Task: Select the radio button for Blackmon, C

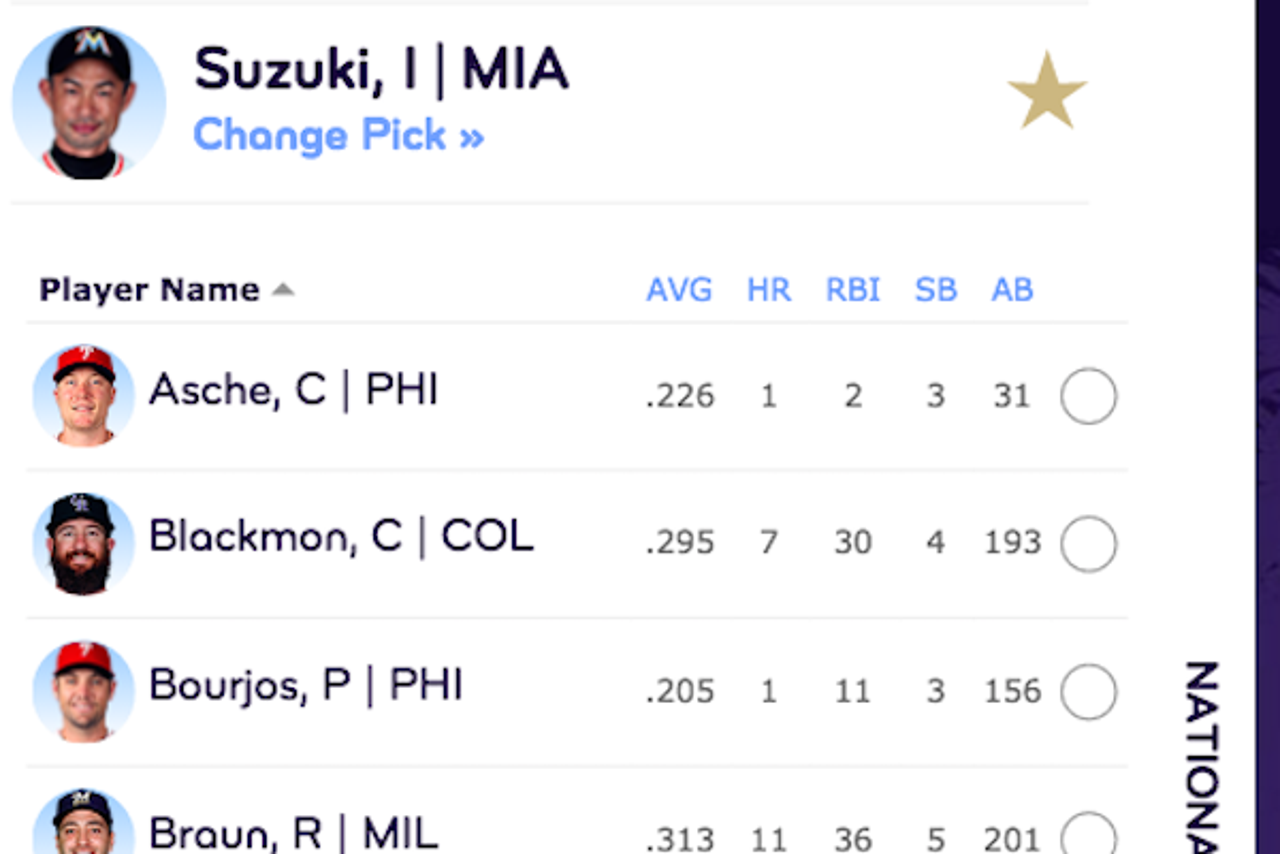Action: coord(1088,544)
